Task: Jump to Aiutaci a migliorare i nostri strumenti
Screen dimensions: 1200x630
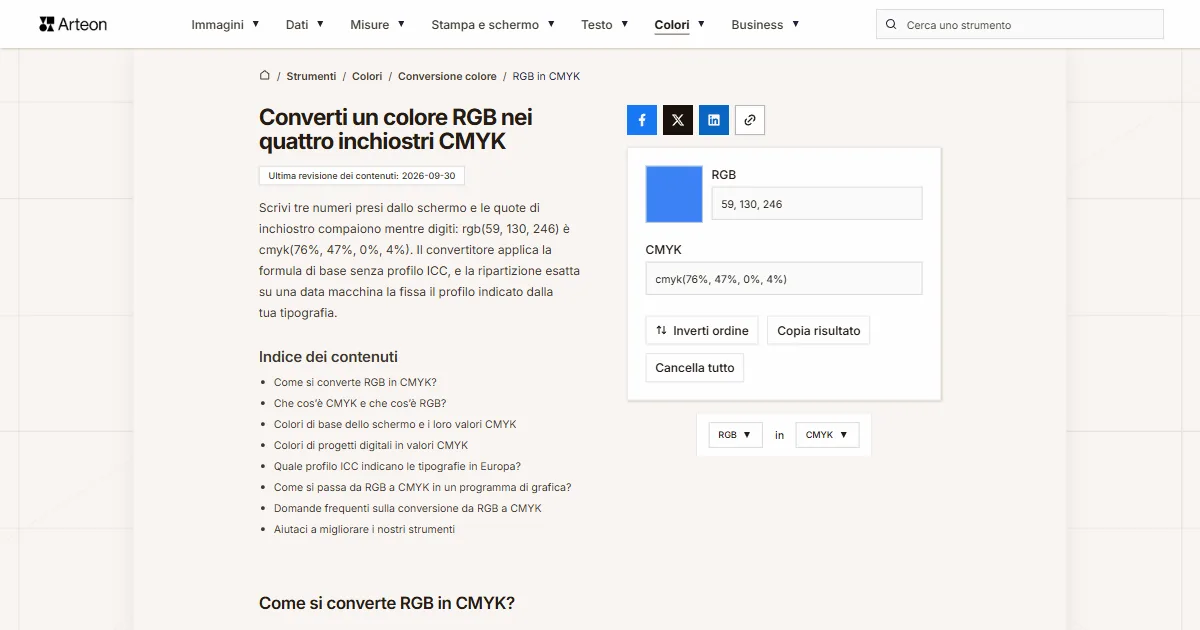Action: [364, 529]
